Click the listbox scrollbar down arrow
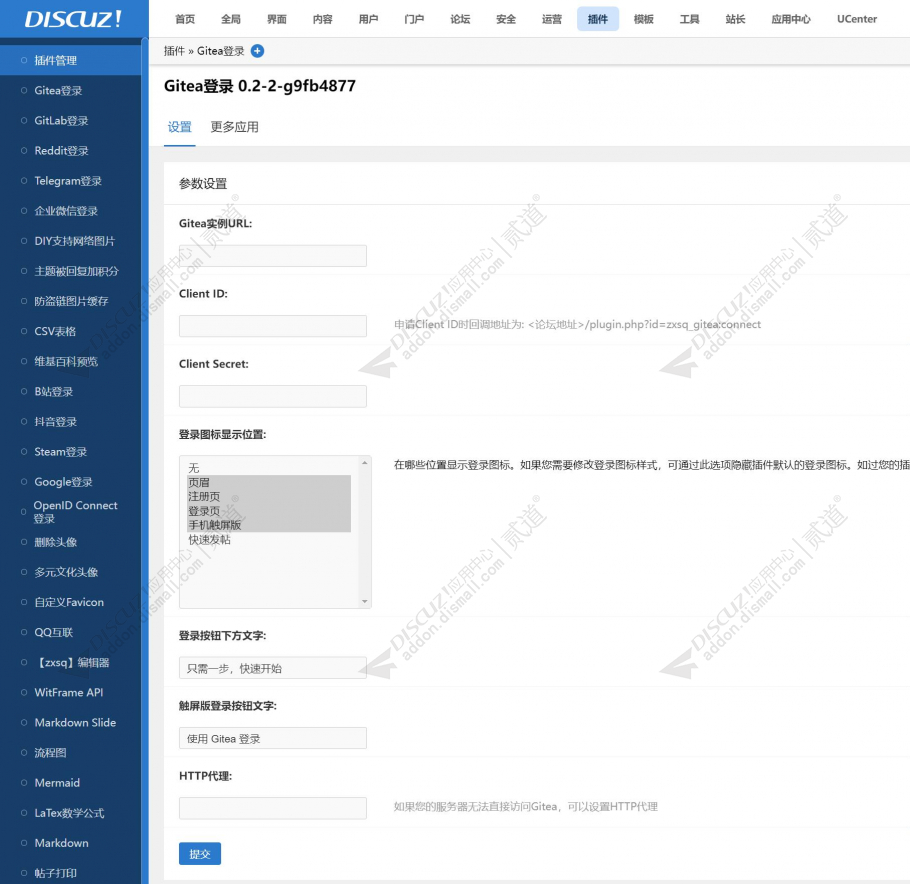 pyautogui.click(x=364, y=601)
